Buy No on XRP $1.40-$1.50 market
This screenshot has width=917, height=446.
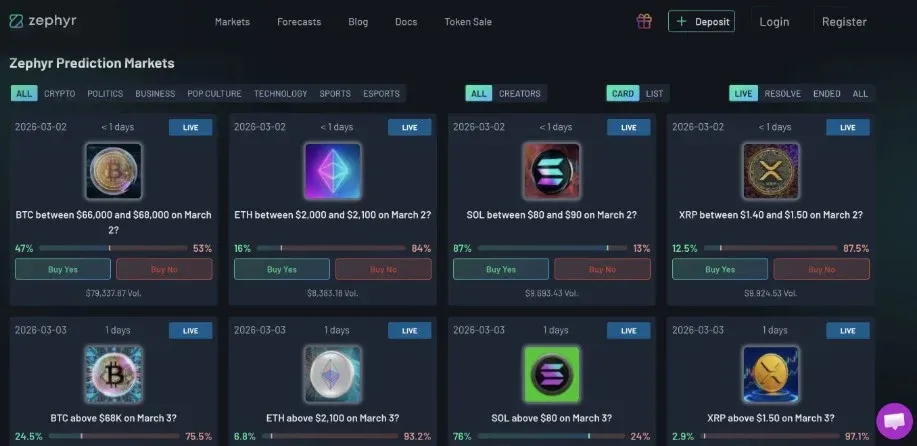821,269
